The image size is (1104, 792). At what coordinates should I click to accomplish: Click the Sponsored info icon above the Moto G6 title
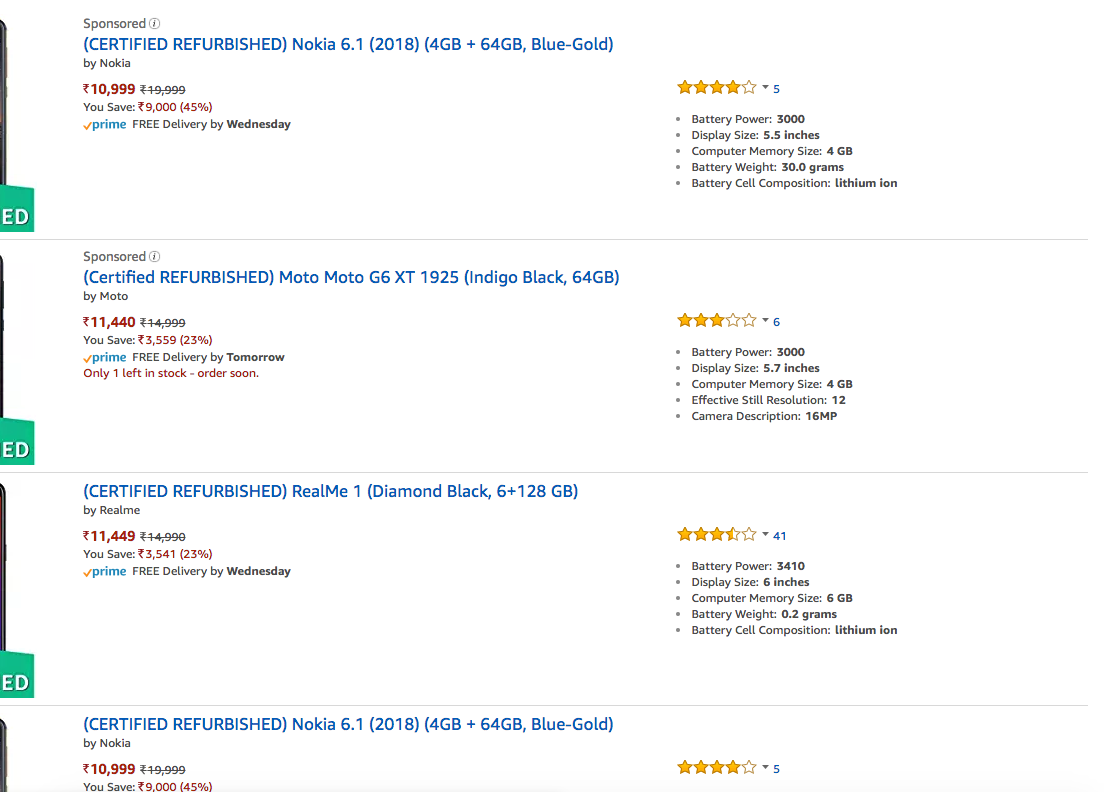point(155,256)
